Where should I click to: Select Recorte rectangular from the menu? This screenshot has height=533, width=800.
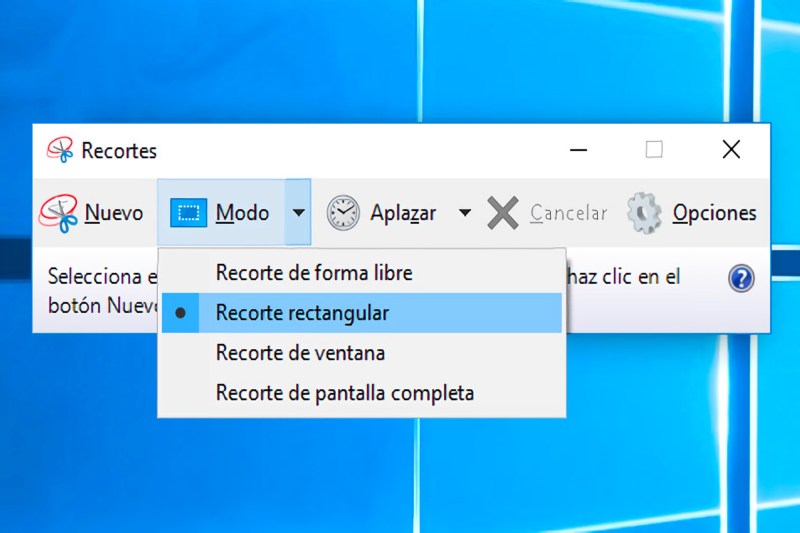302,313
